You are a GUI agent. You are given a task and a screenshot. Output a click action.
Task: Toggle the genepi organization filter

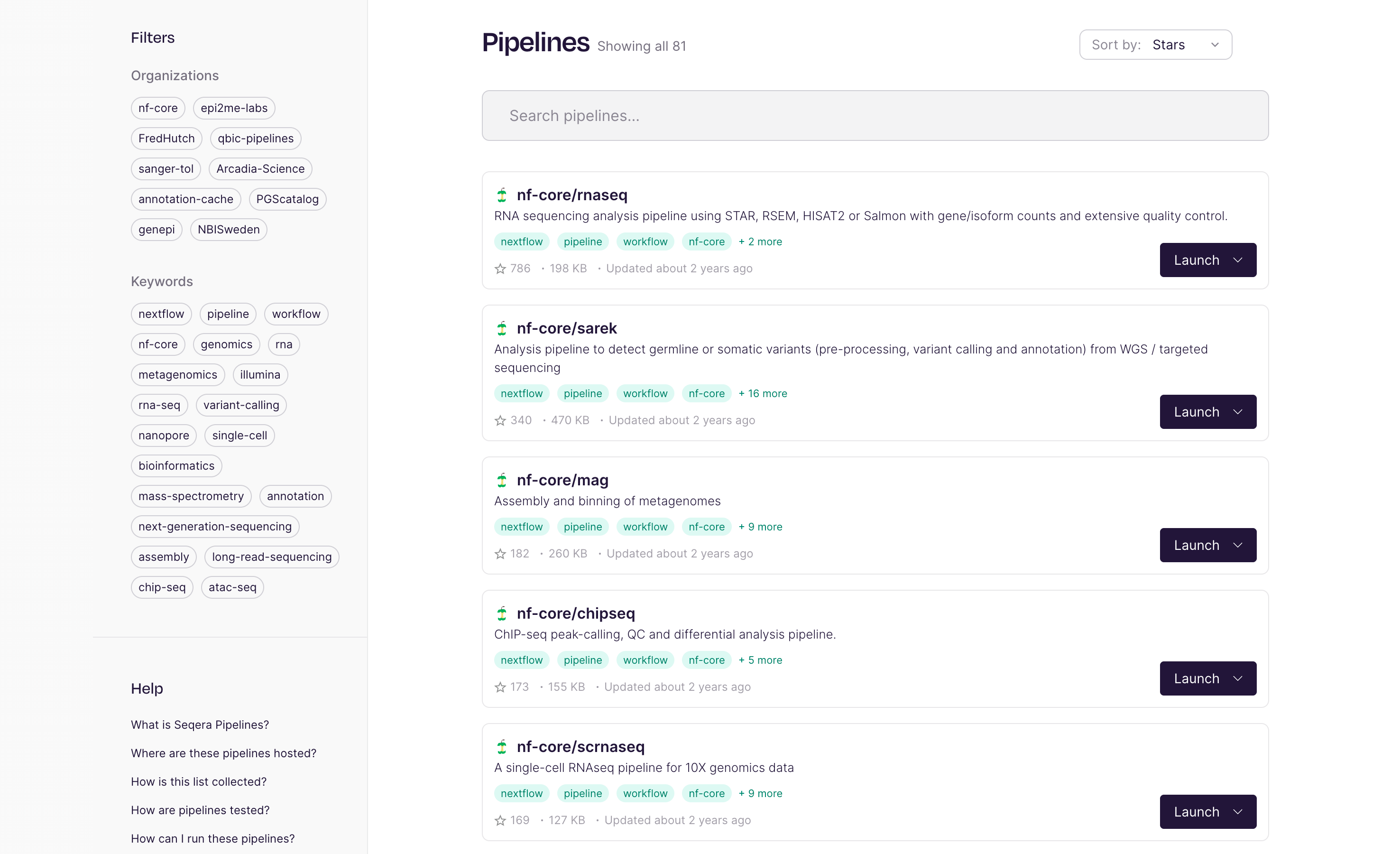[x=157, y=230]
